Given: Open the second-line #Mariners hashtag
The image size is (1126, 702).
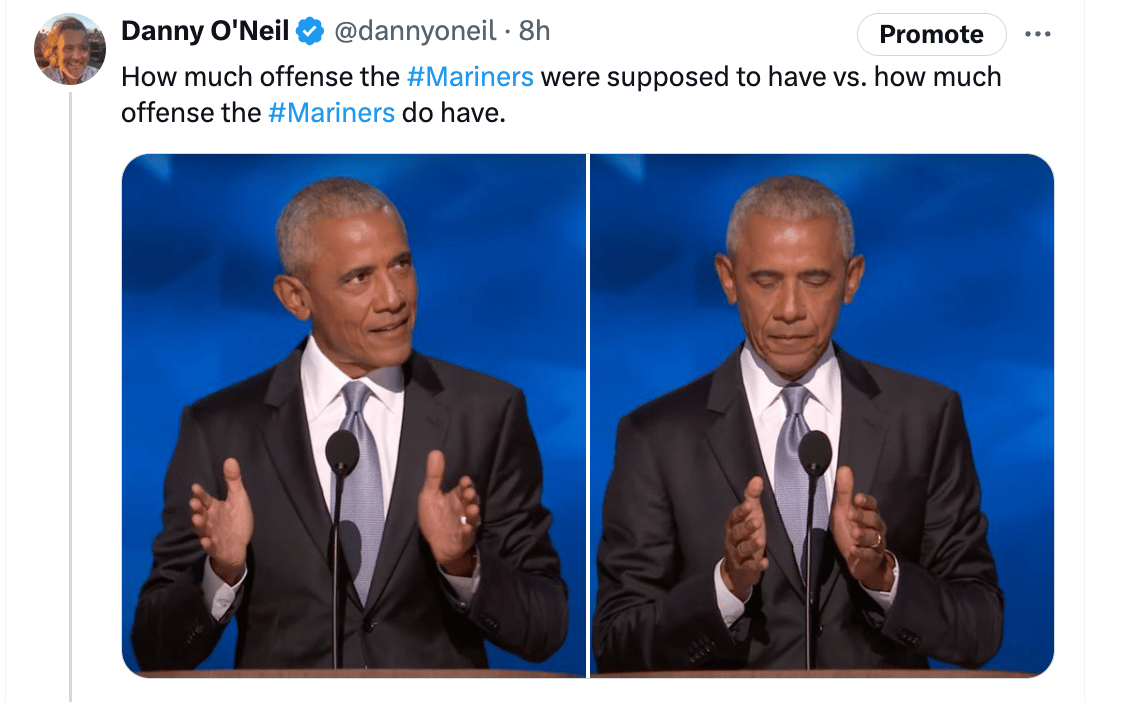Looking at the screenshot, I should tap(331, 113).
